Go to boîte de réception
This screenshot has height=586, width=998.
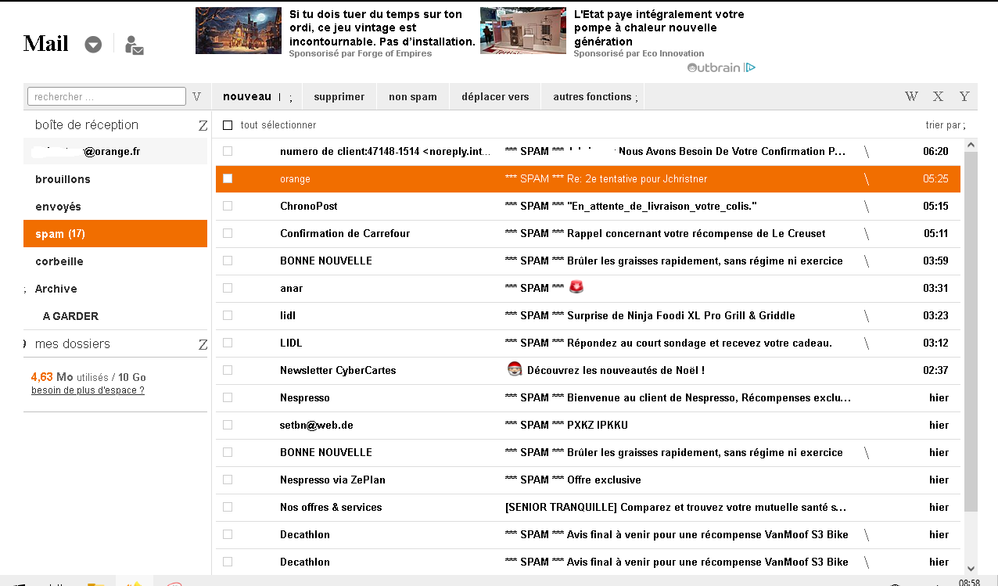87,125
